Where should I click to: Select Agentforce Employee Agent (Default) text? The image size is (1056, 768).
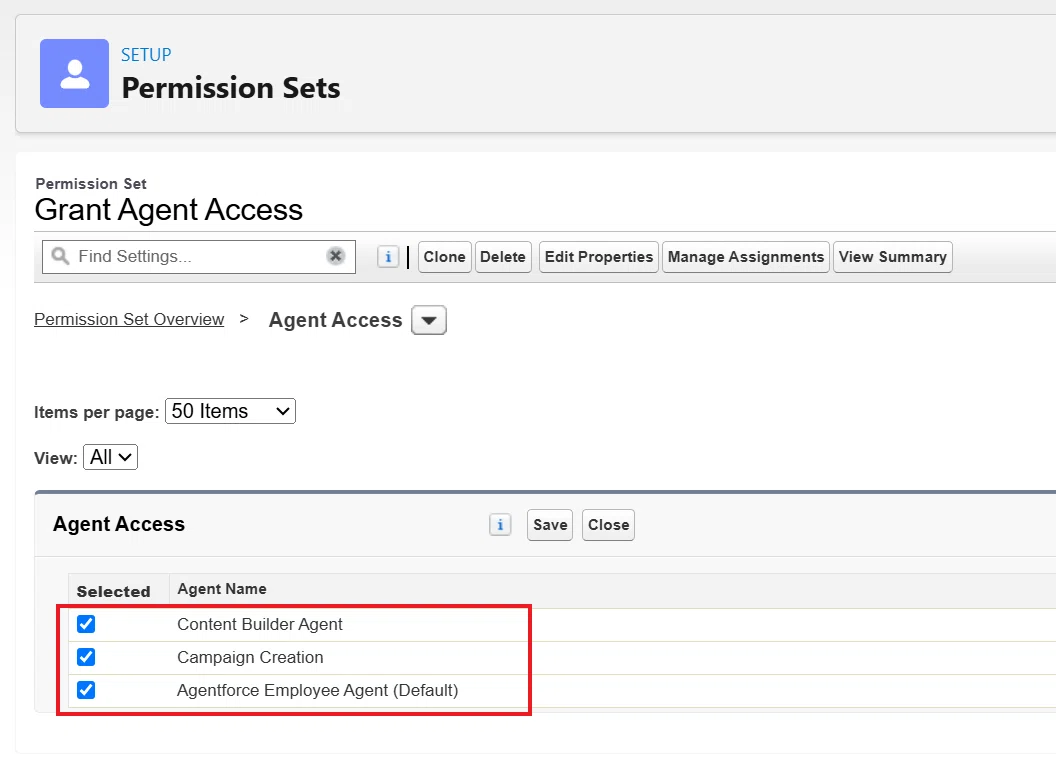click(317, 691)
